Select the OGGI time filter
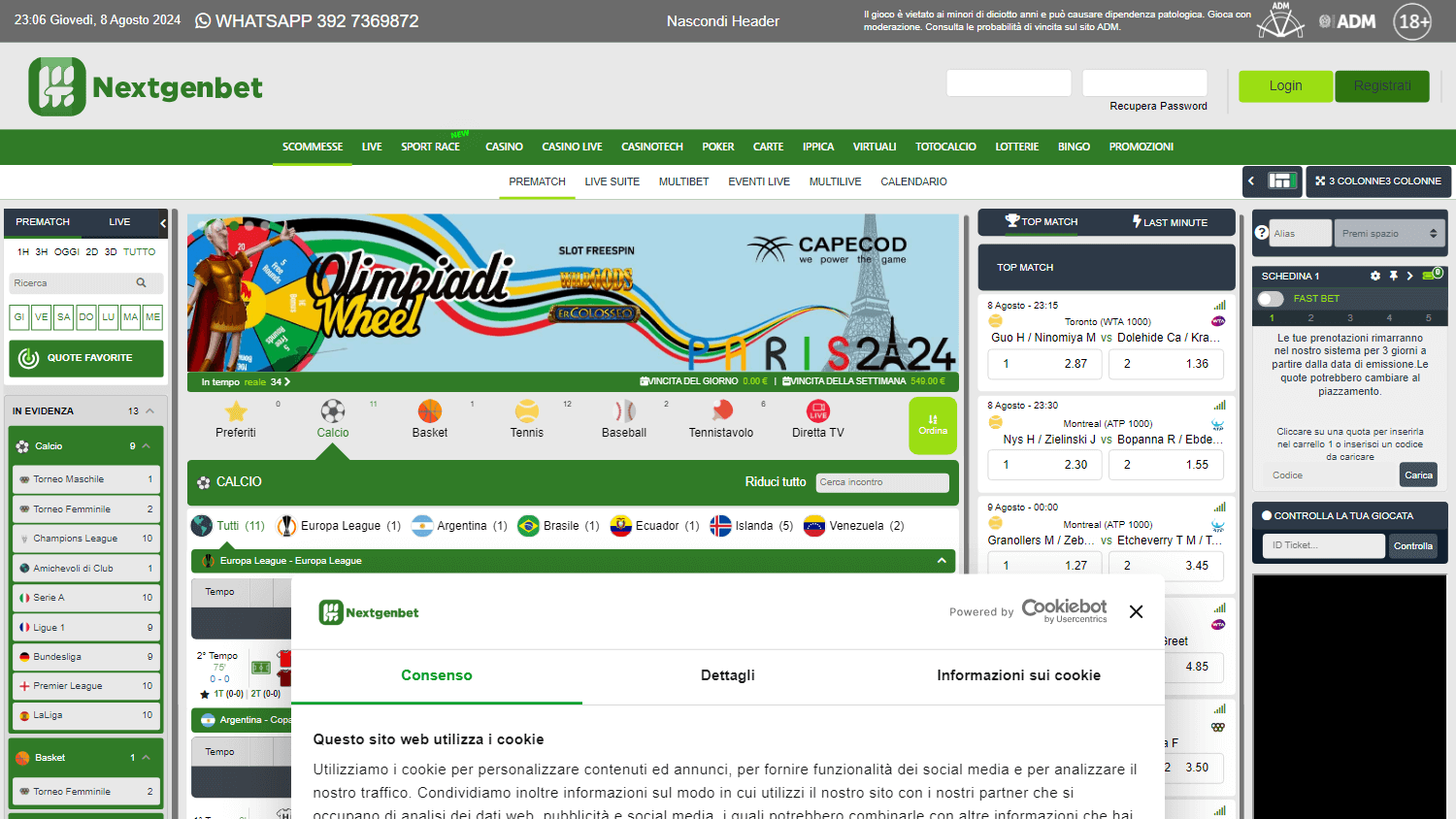Viewport: 1456px width, 819px height. tap(67, 251)
